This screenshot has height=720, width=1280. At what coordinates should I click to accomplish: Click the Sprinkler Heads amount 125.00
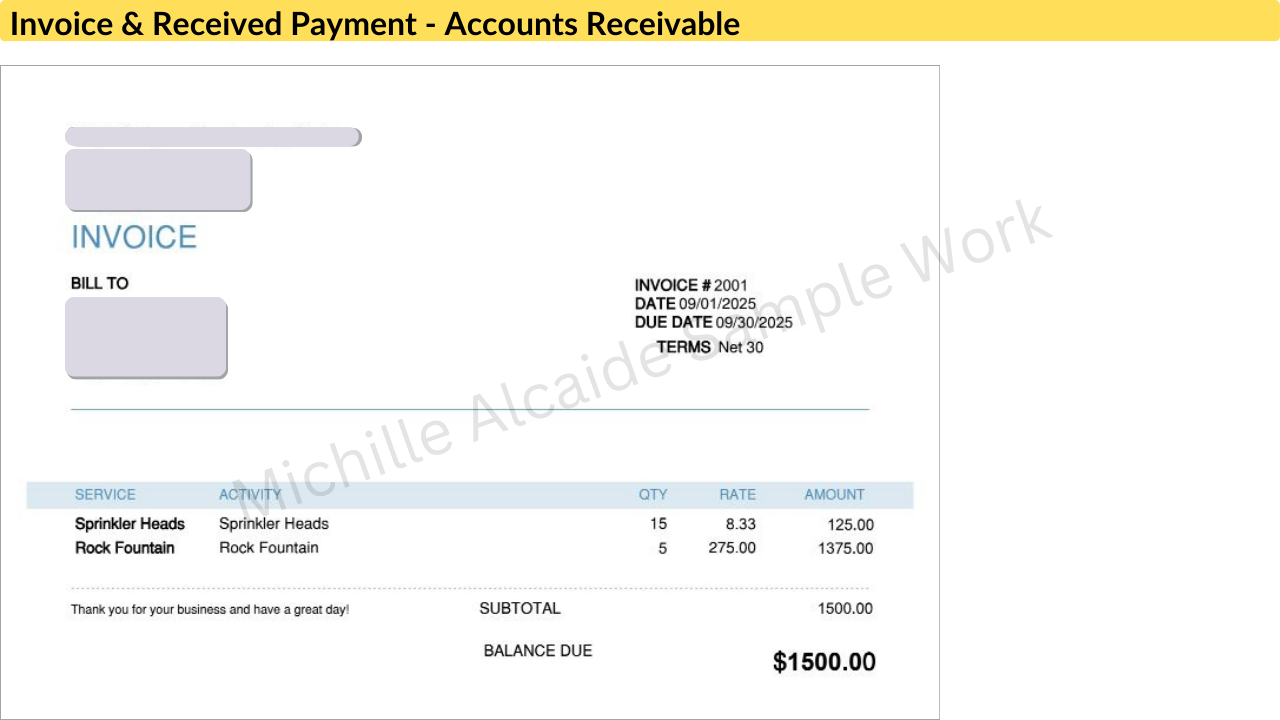pos(850,524)
